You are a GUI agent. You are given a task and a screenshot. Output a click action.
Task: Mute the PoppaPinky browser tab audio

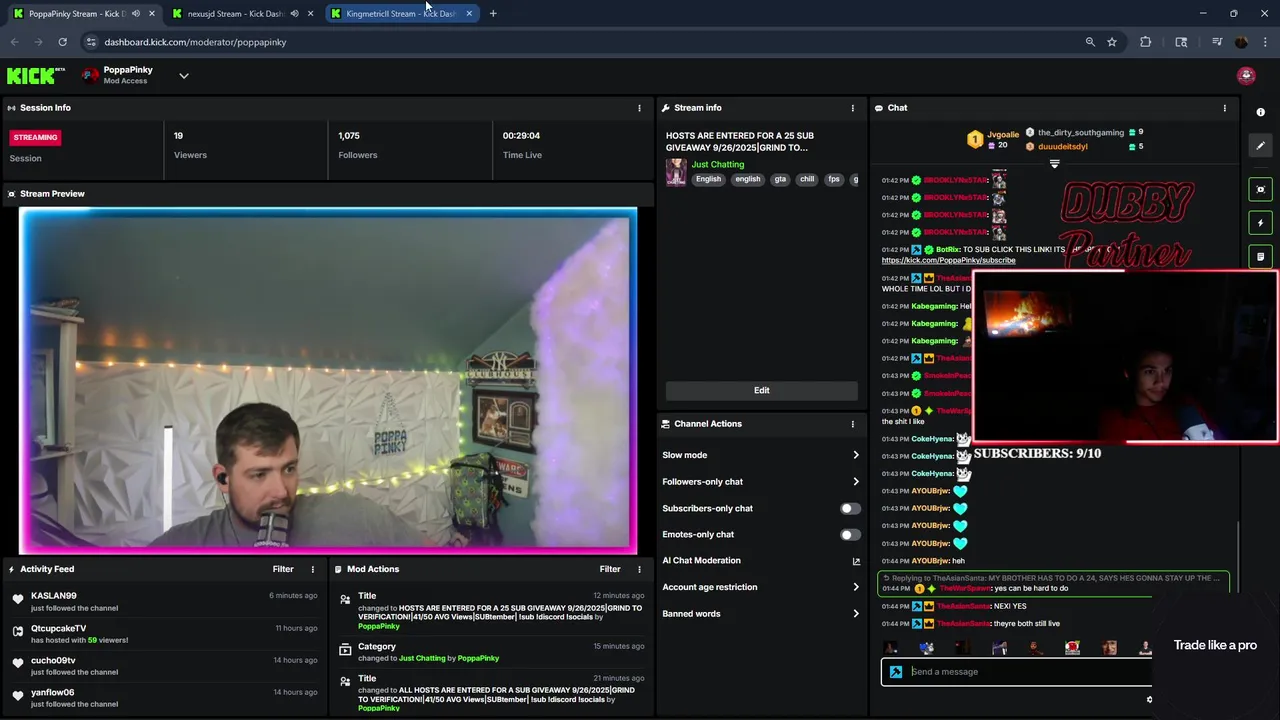pos(136,14)
